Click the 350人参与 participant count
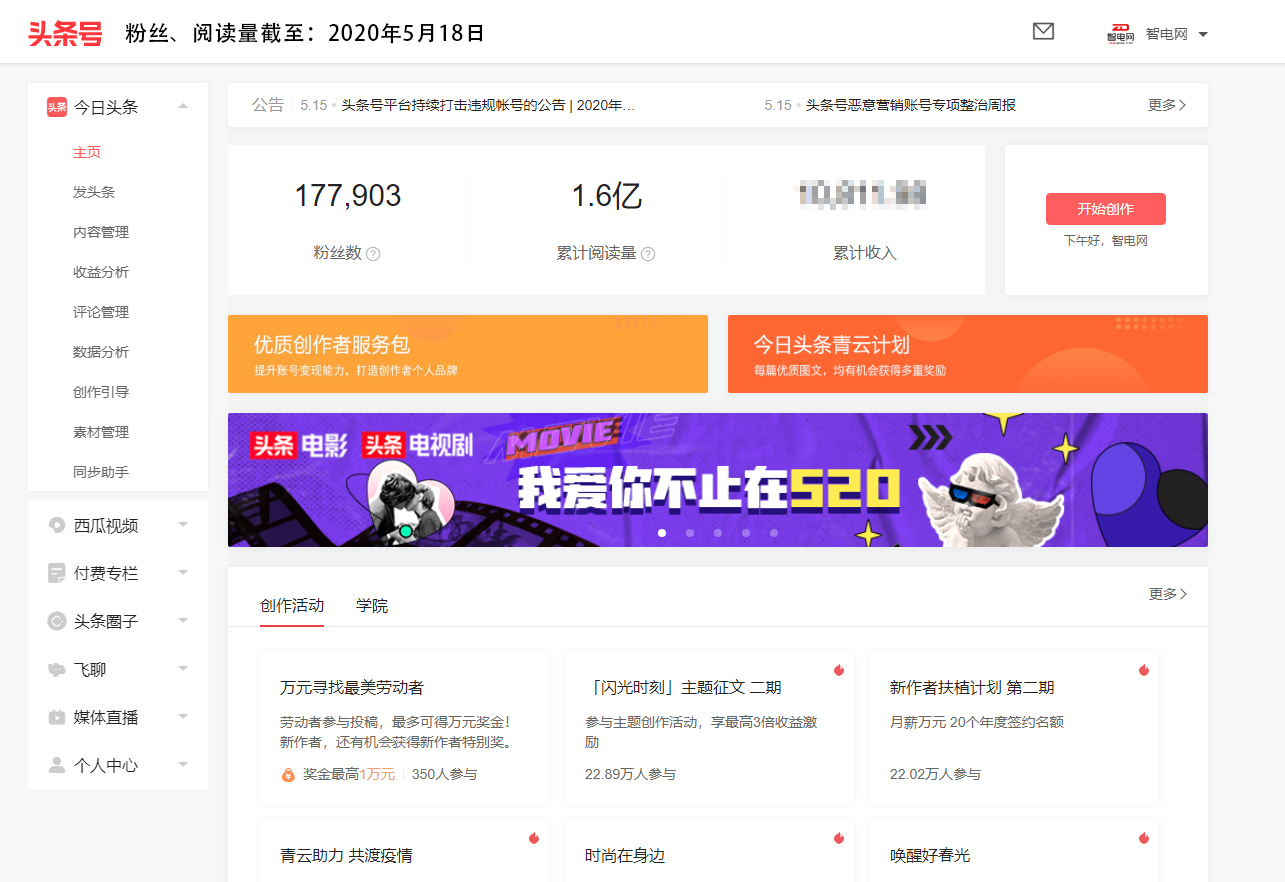Viewport: 1285px width, 882px height. 444,774
